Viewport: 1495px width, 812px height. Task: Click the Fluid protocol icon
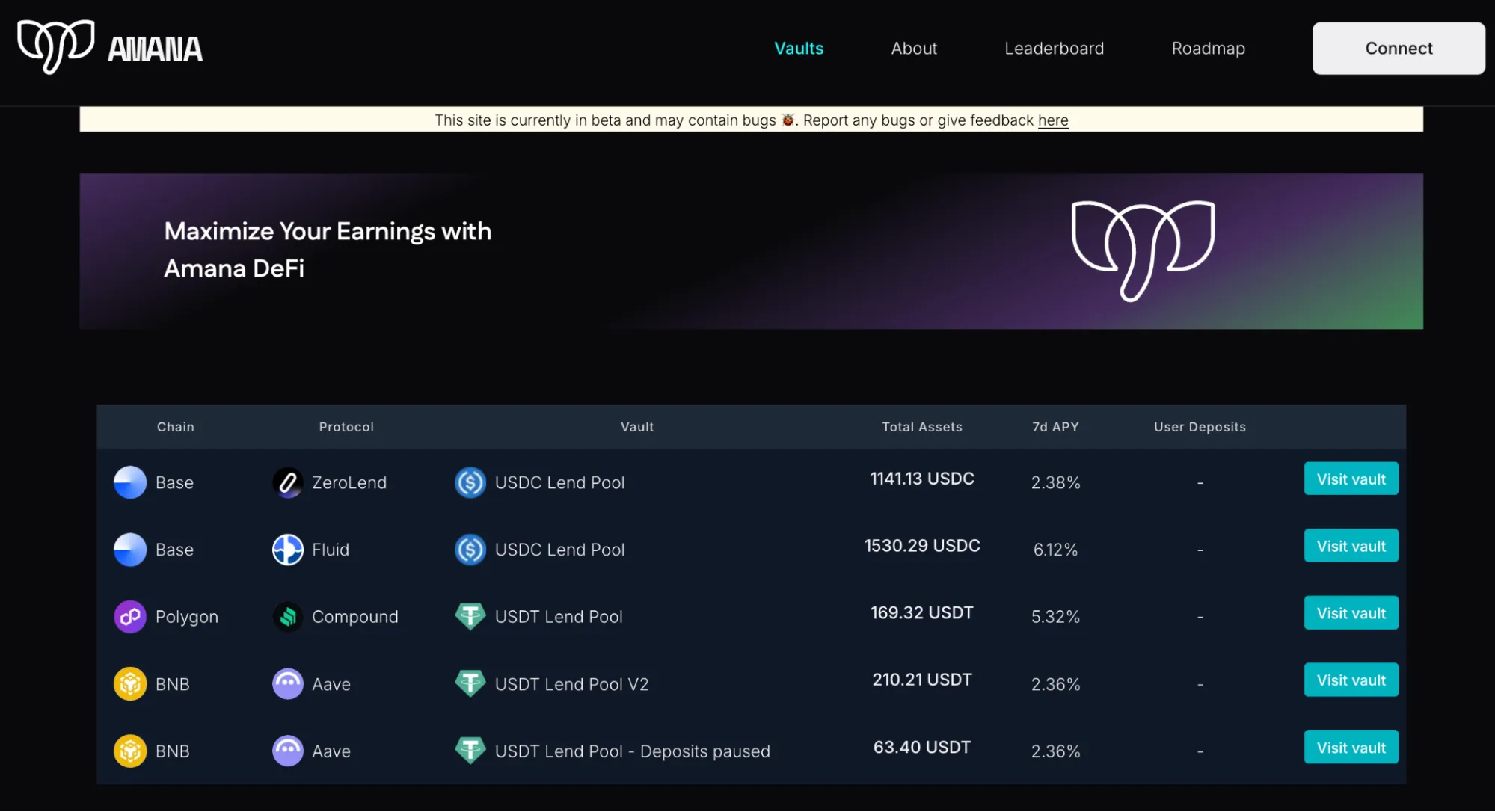click(x=288, y=550)
